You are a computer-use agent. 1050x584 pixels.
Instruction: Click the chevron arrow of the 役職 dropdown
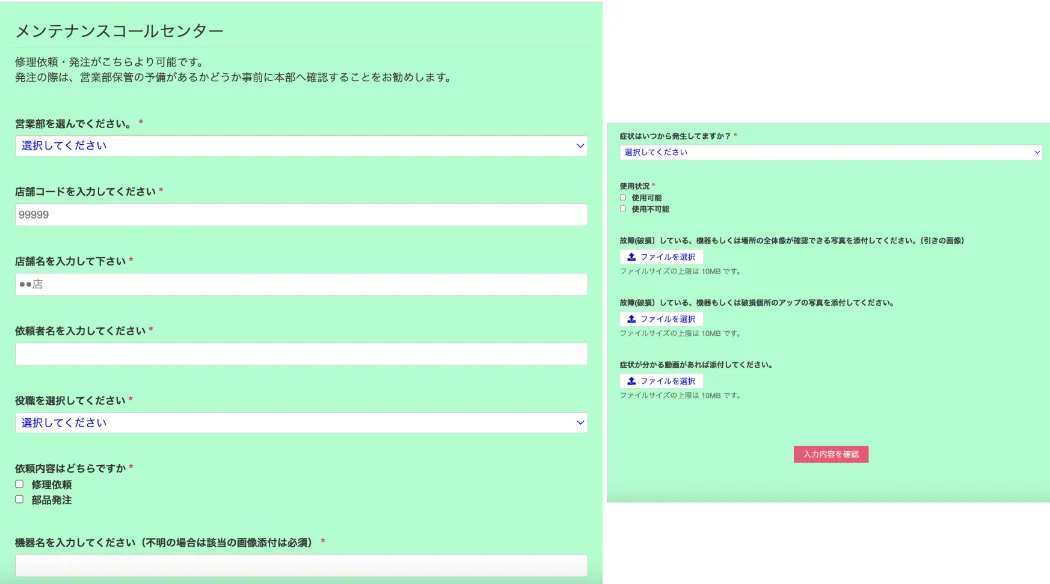[580, 423]
